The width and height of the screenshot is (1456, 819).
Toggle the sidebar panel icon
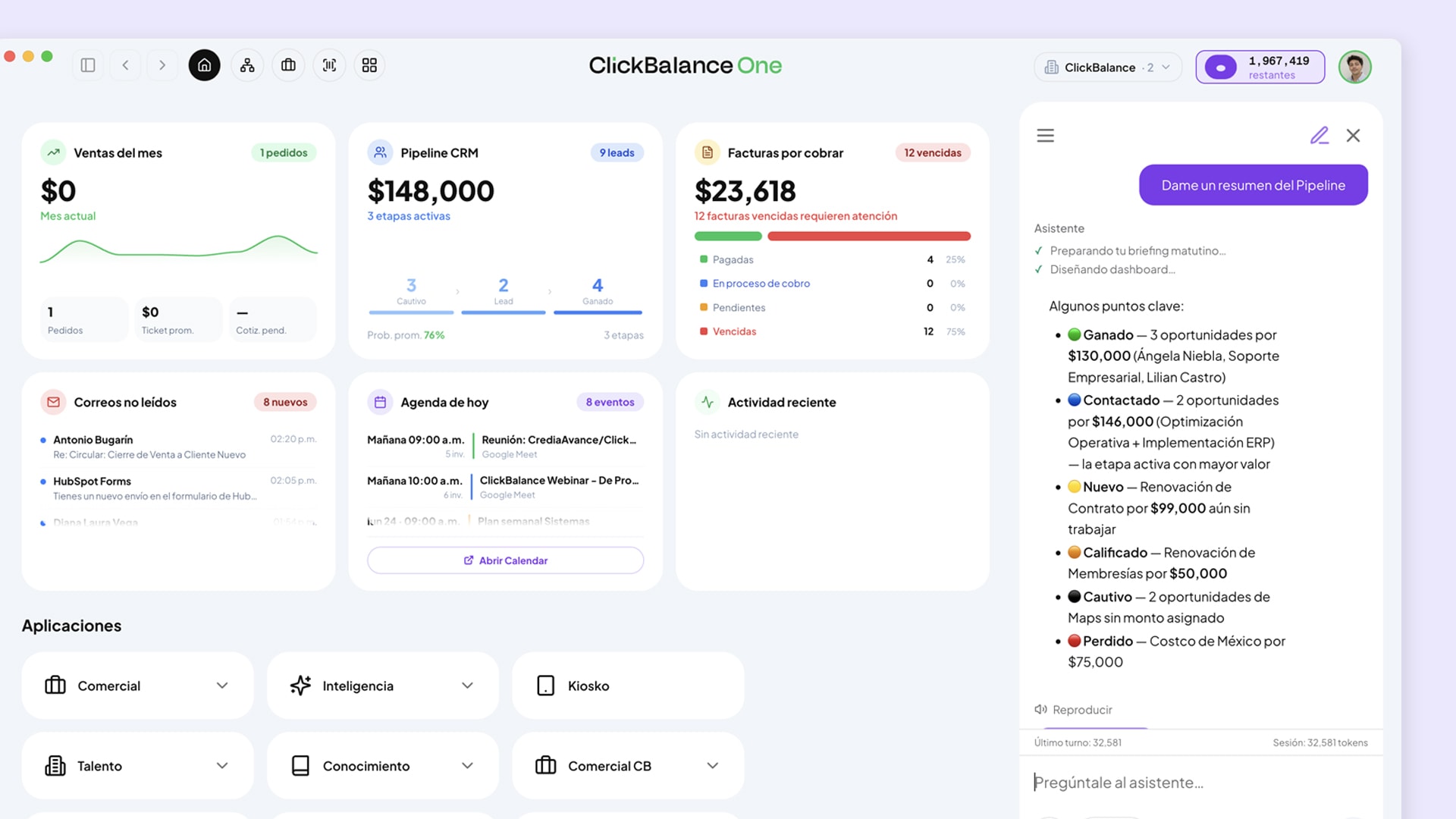point(88,65)
